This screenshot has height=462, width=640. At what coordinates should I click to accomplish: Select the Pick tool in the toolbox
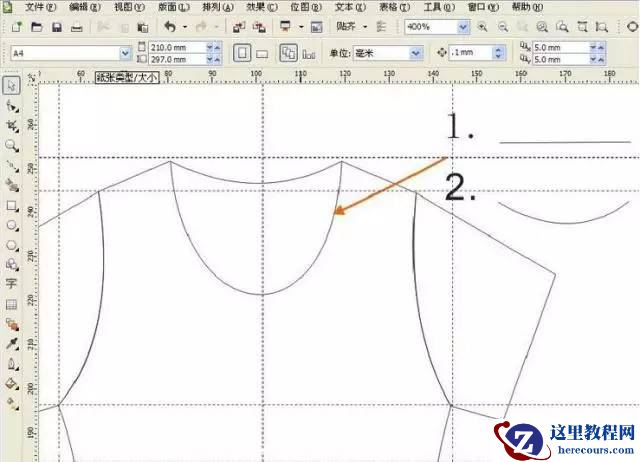point(11,85)
